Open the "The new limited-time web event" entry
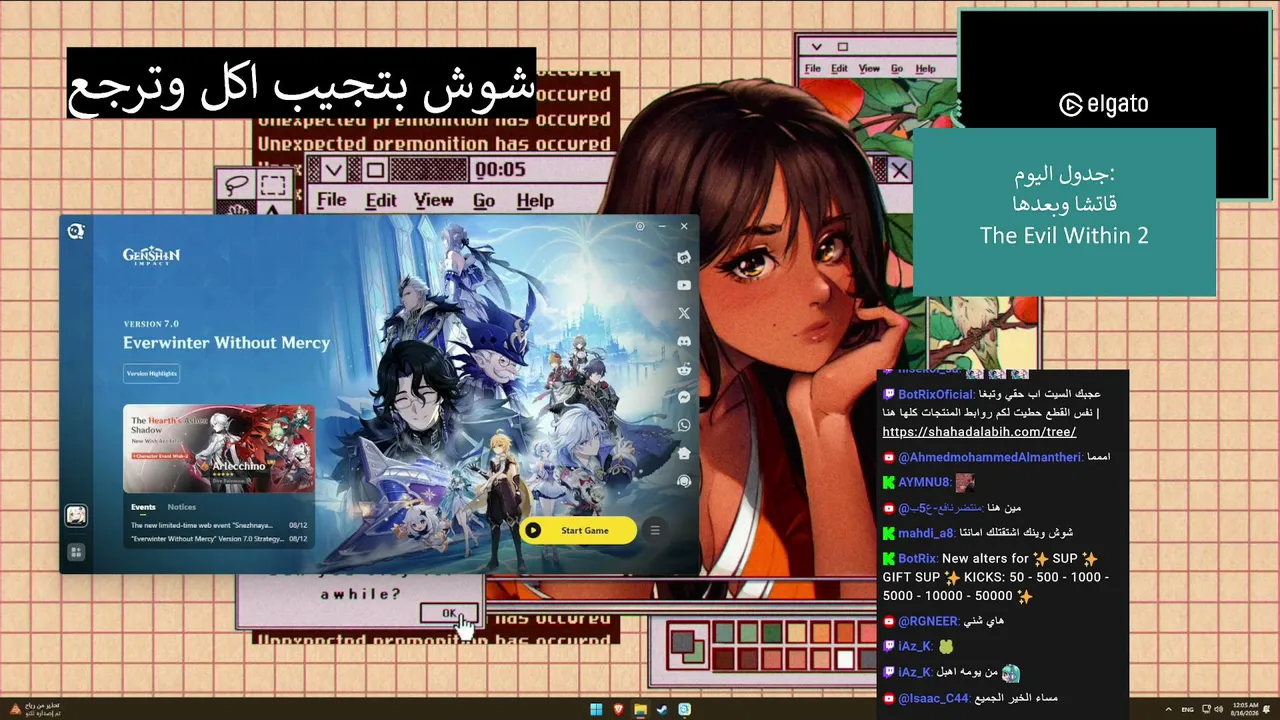 click(219, 525)
